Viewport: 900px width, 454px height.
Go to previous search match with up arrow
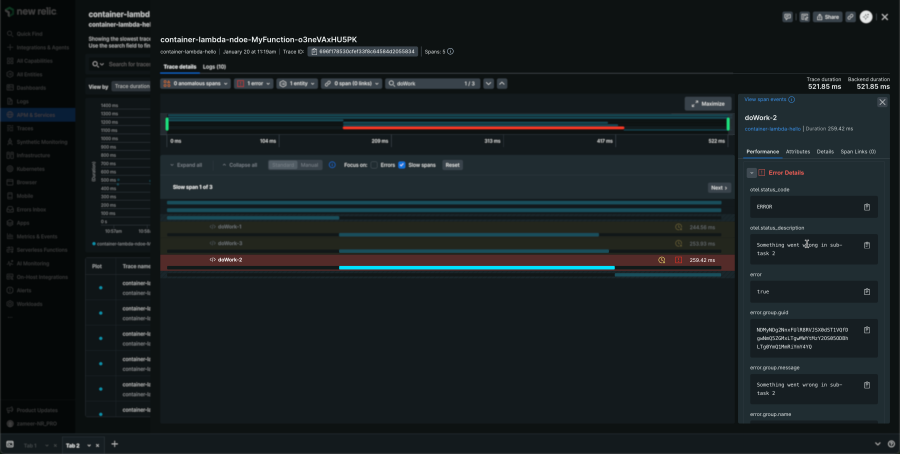tap(502, 84)
